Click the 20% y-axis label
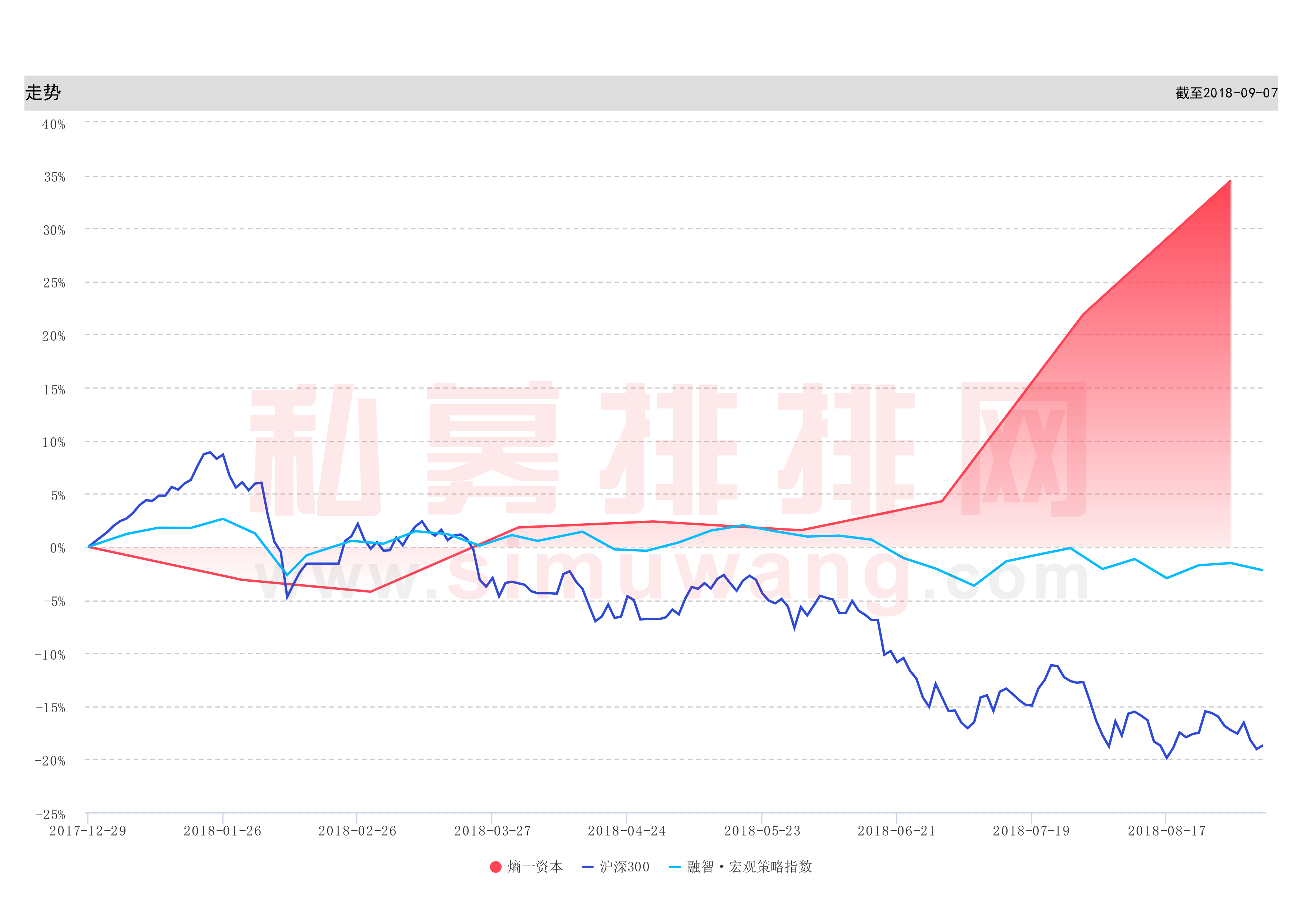The height and width of the screenshot is (924, 1307). pyautogui.click(x=54, y=336)
